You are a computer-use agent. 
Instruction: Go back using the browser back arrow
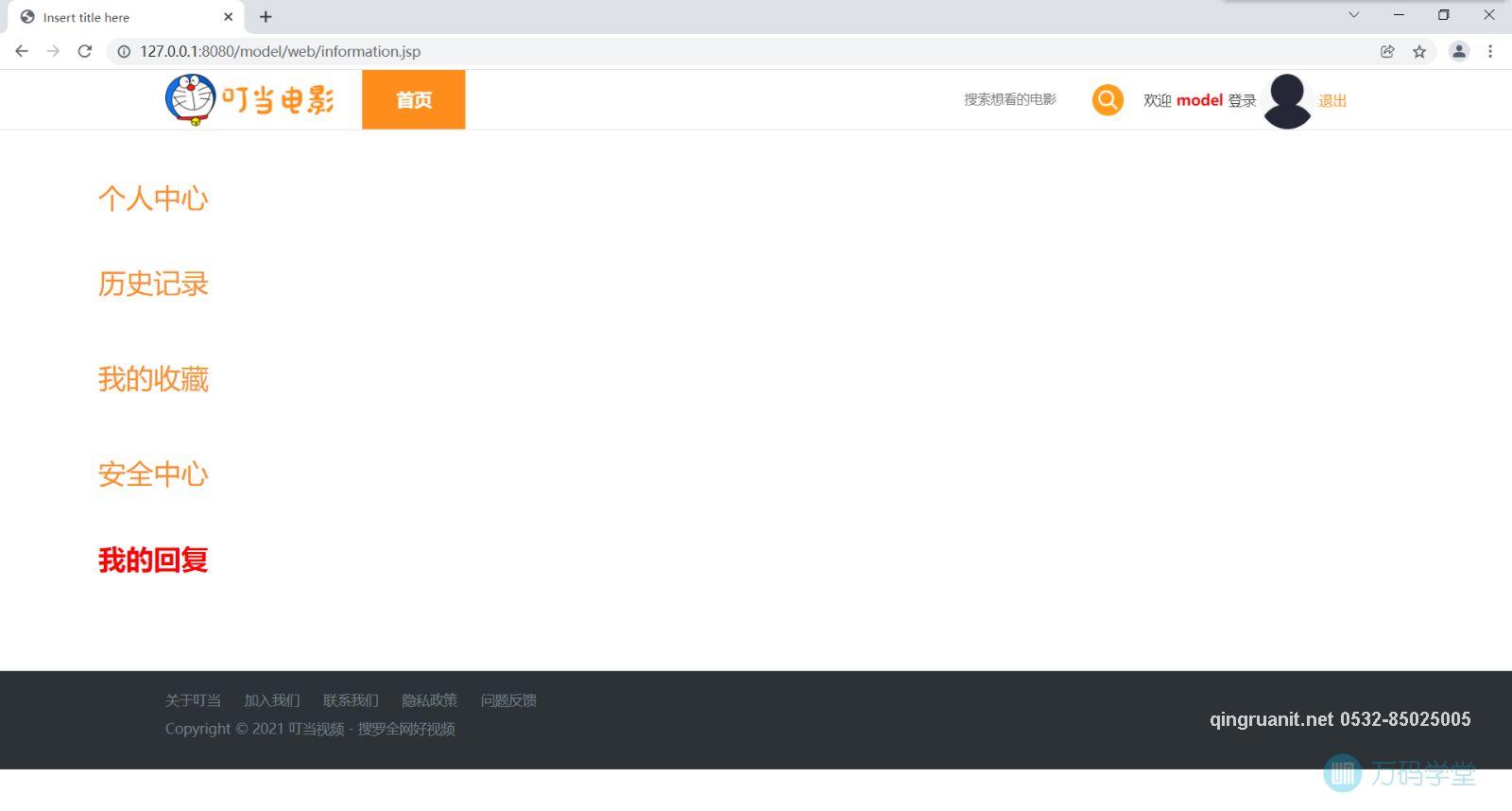click(22, 51)
